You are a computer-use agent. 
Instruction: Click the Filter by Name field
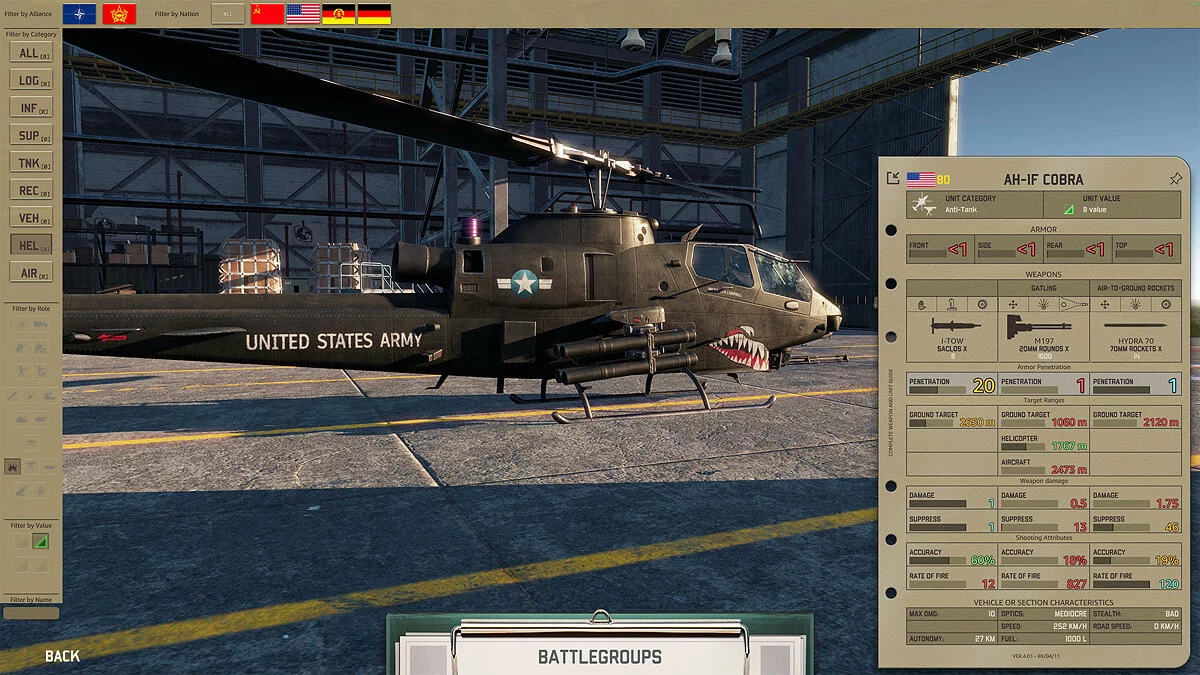pyautogui.click(x=31, y=613)
